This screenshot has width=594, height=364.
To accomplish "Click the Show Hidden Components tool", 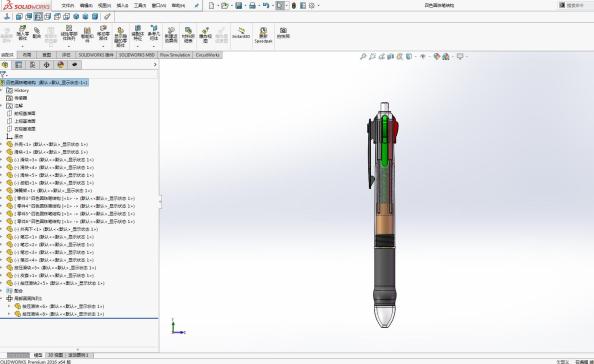I will pyautogui.click(x=120, y=37).
